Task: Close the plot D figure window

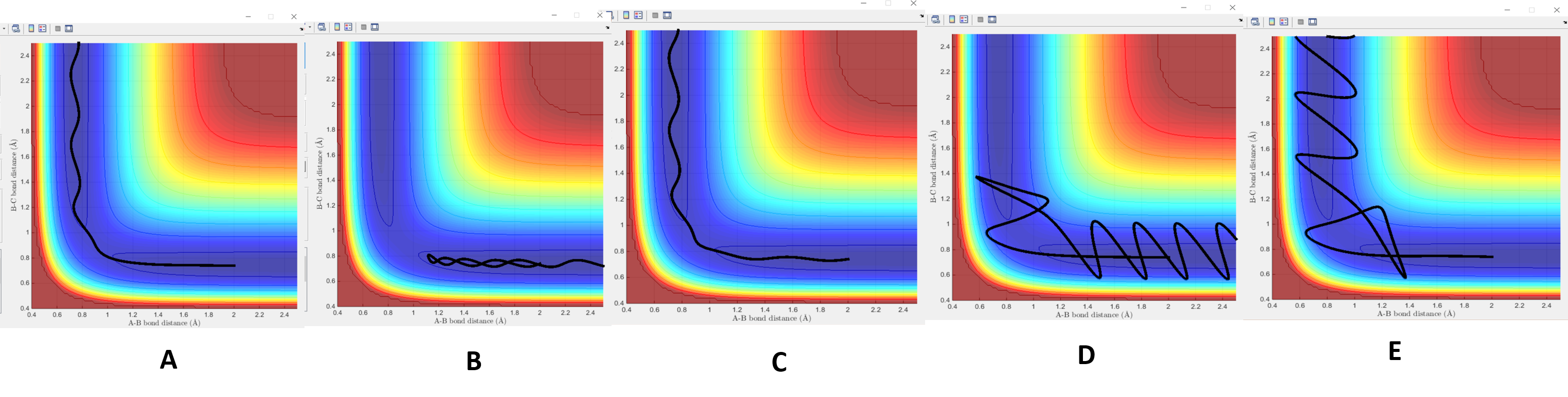Action: pyautogui.click(x=1233, y=7)
